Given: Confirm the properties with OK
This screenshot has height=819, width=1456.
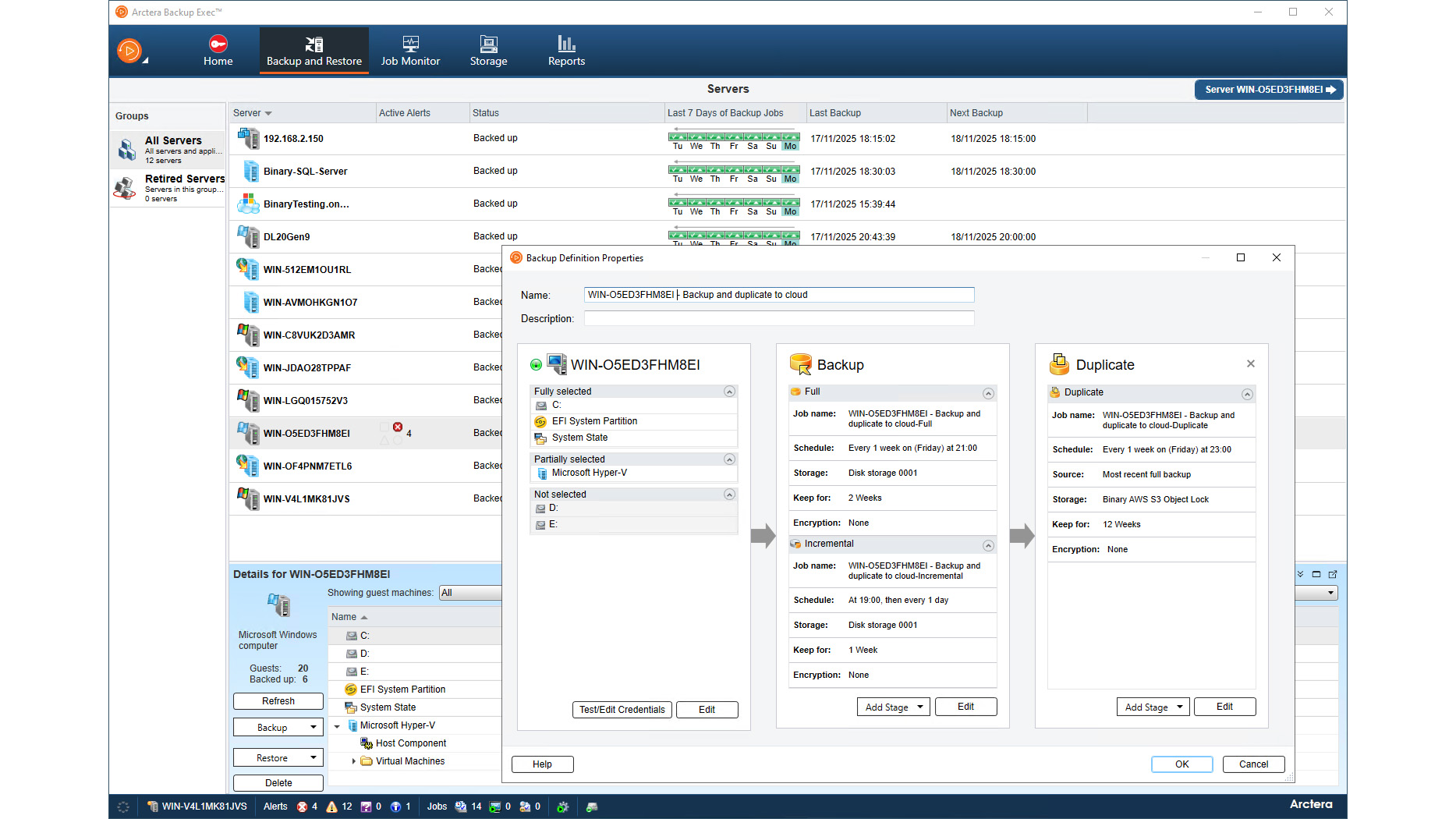Looking at the screenshot, I should pyautogui.click(x=1181, y=764).
